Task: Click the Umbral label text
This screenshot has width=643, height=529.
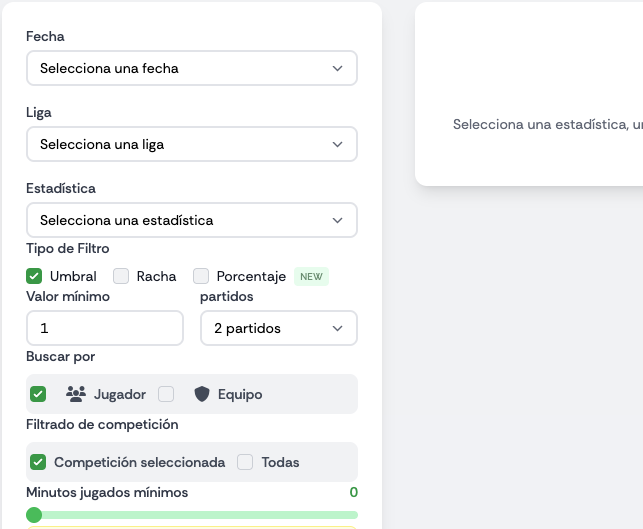Action: click(x=73, y=276)
